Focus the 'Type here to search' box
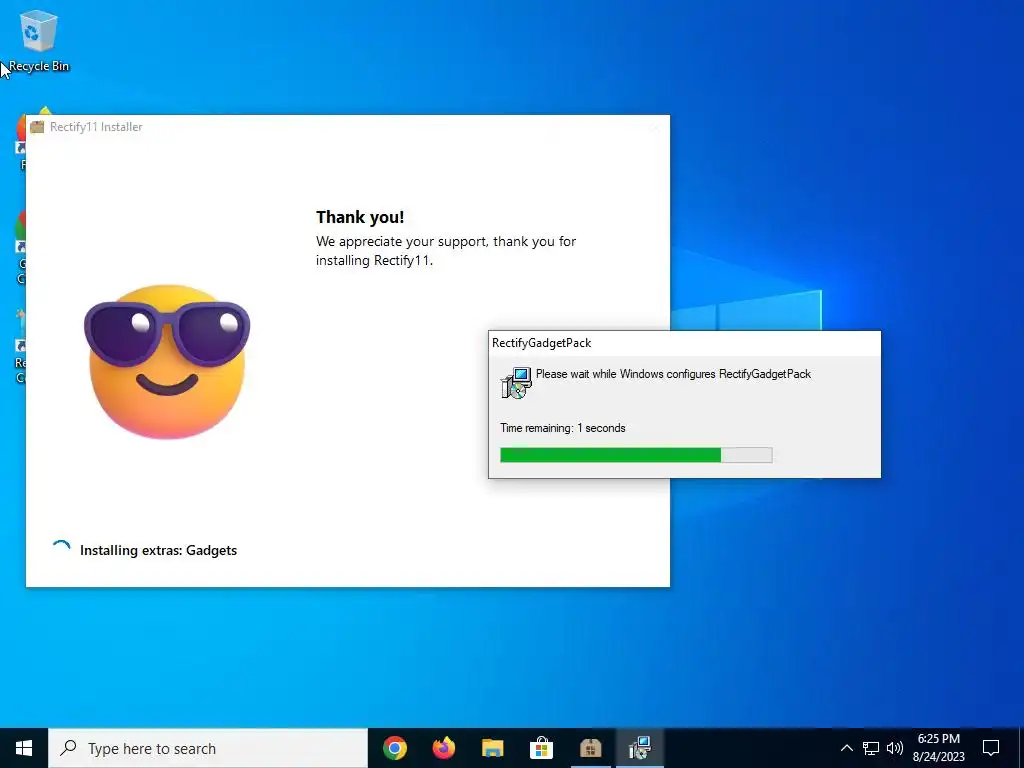Viewport: 1024px width, 768px height. [x=208, y=748]
